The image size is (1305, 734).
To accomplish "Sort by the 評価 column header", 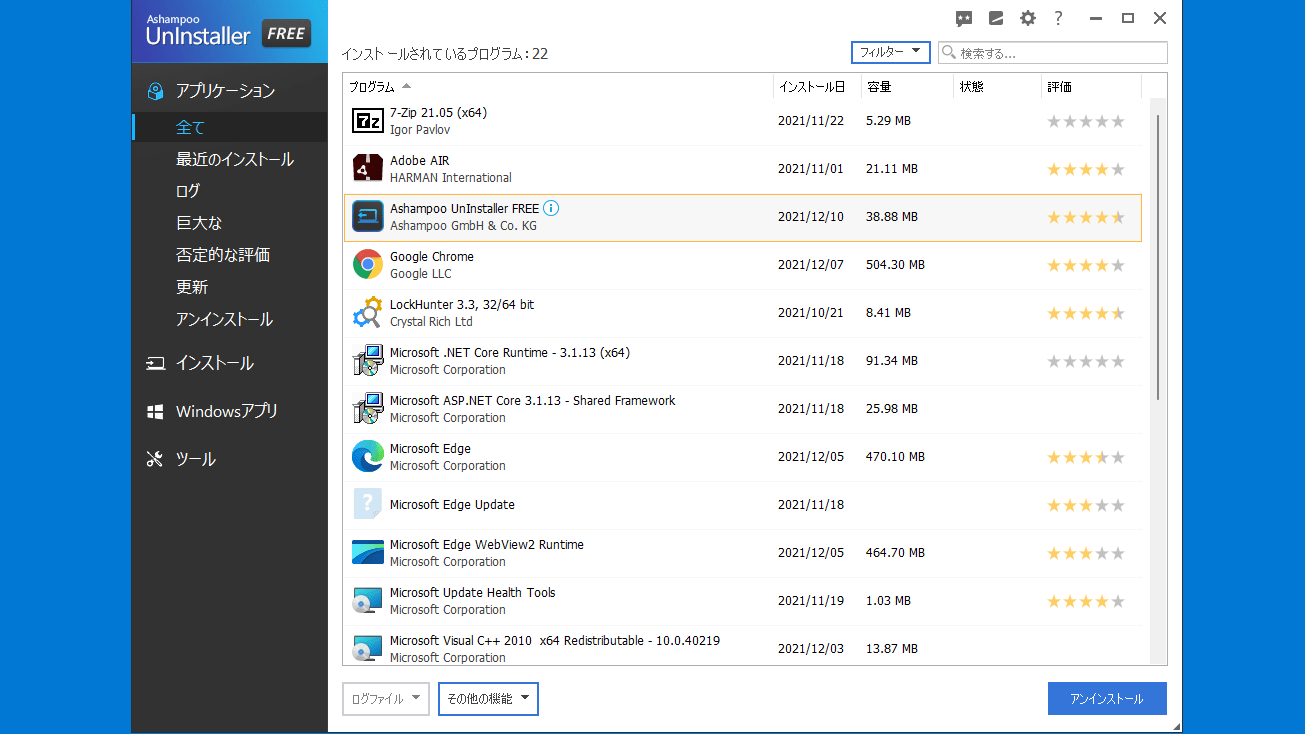I will (1091, 87).
